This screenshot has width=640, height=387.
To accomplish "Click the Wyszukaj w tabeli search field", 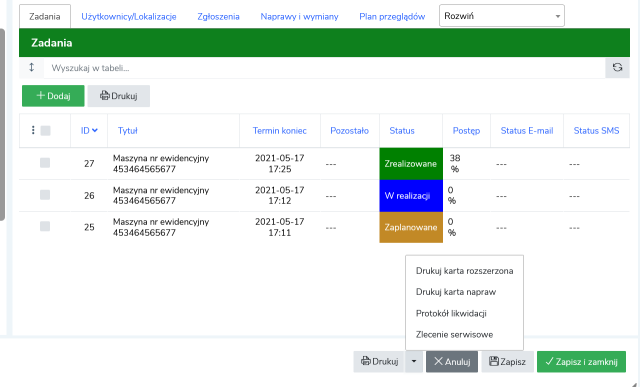I will [x=324, y=68].
